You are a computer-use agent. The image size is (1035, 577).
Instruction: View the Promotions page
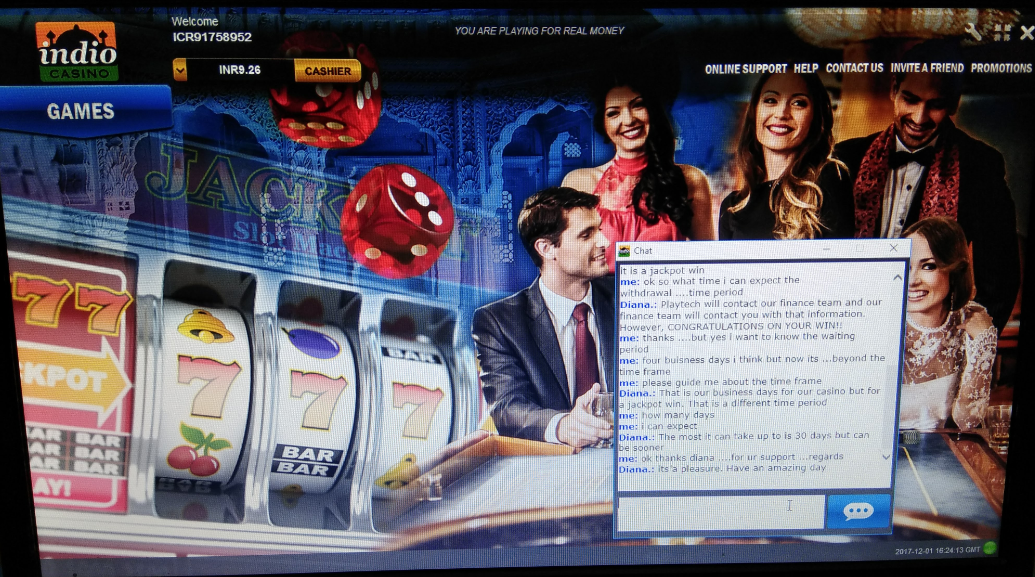(x=1001, y=68)
